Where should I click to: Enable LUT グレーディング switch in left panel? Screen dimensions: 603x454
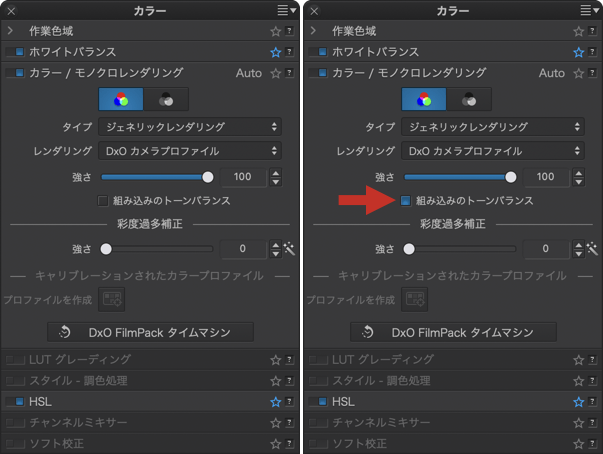(x=15, y=360)
